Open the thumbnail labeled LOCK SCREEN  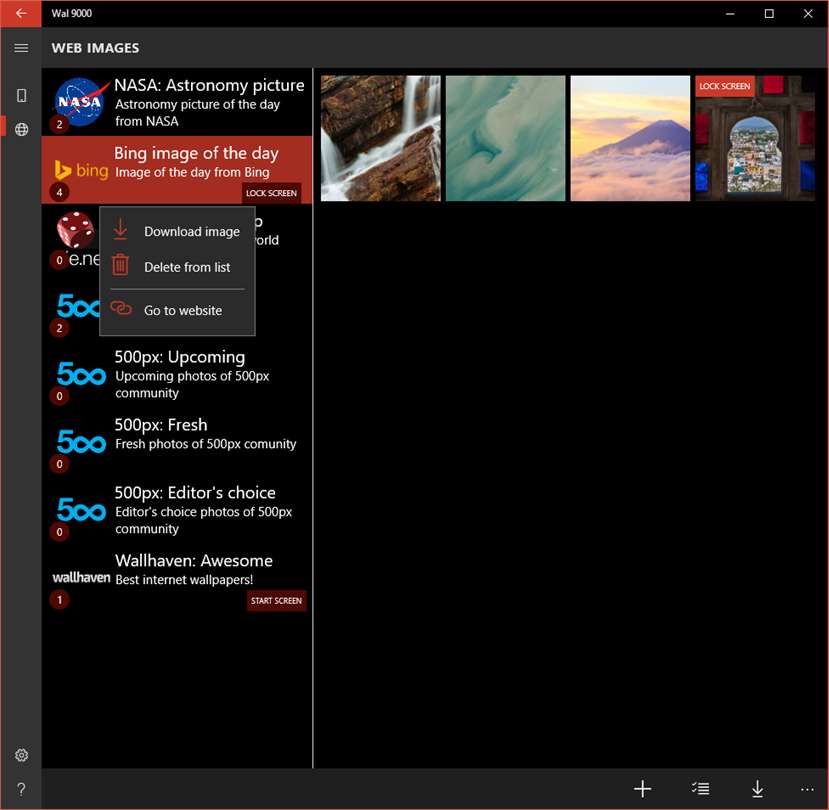click(755, 139)
